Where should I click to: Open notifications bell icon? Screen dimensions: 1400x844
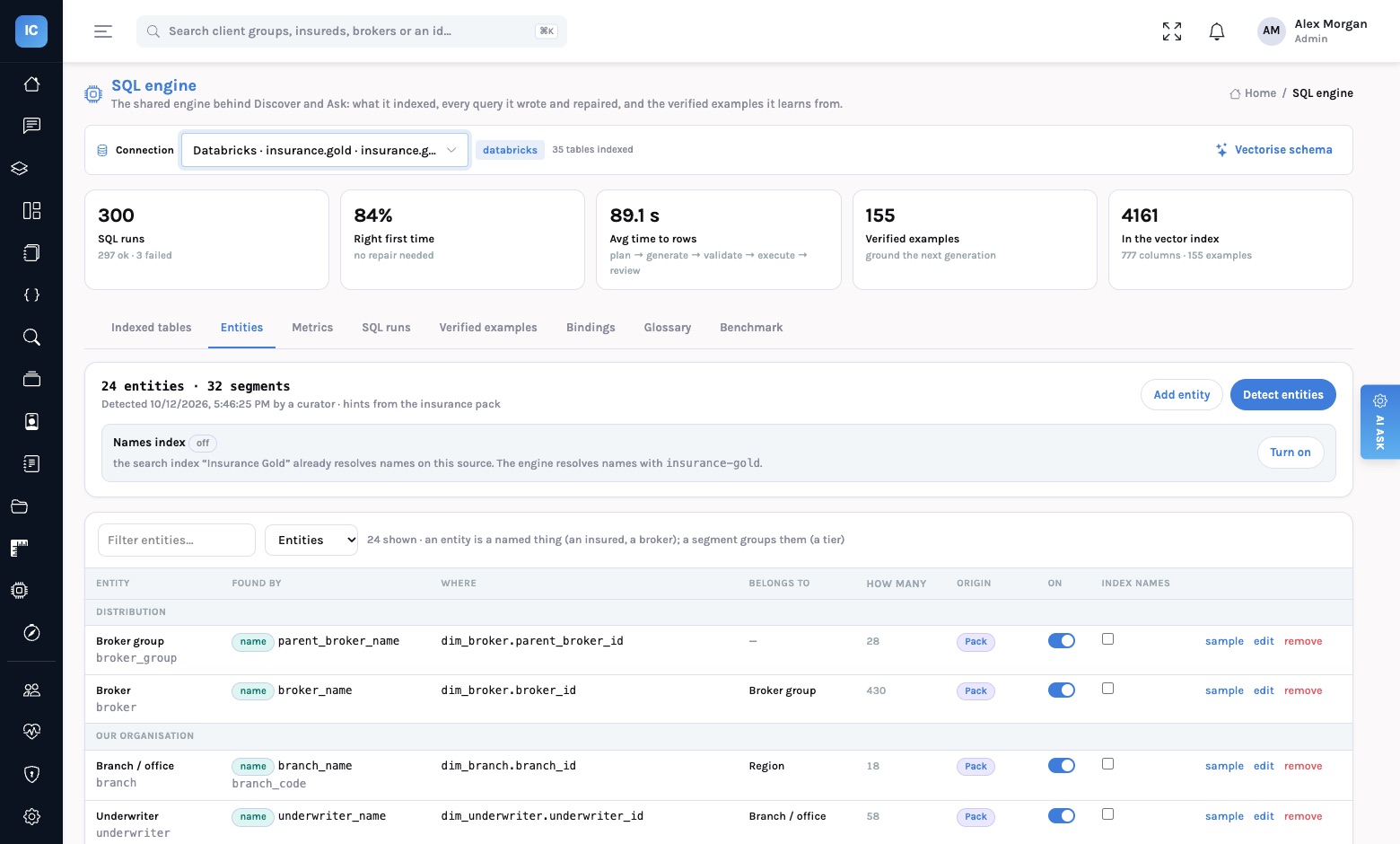pyautogui.click(x=1217, y=31)
